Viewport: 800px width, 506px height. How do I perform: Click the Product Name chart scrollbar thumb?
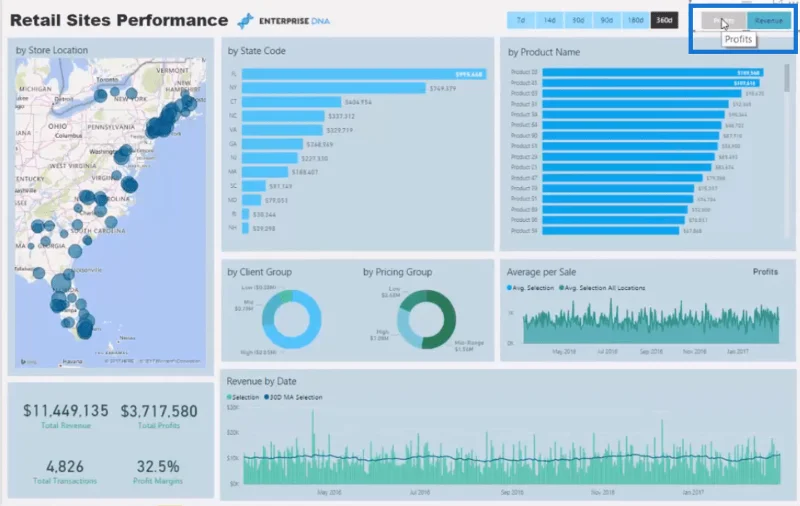click(x=787, y=78)
